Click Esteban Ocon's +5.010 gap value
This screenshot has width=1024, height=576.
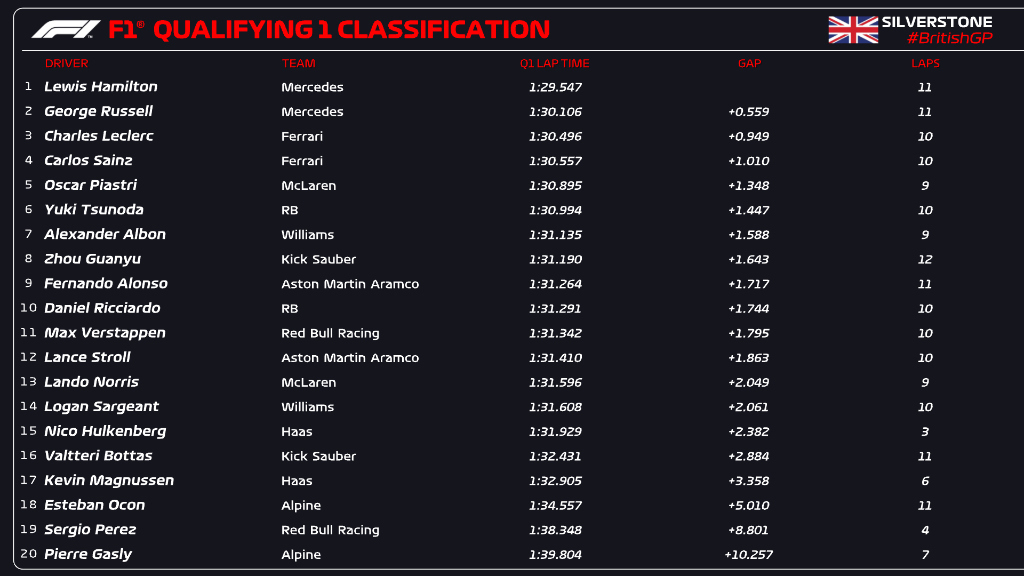click(x=749, y=505)
